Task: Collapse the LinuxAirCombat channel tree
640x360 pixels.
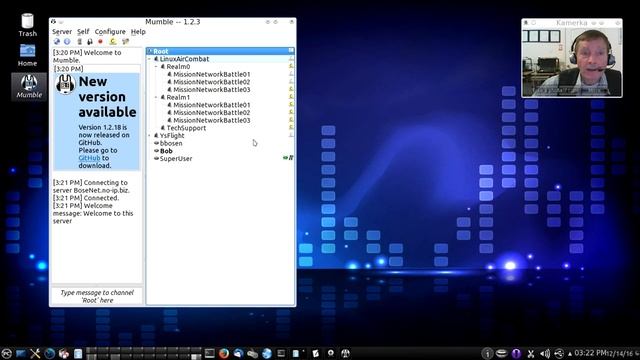Action: [x=150, y=59]
